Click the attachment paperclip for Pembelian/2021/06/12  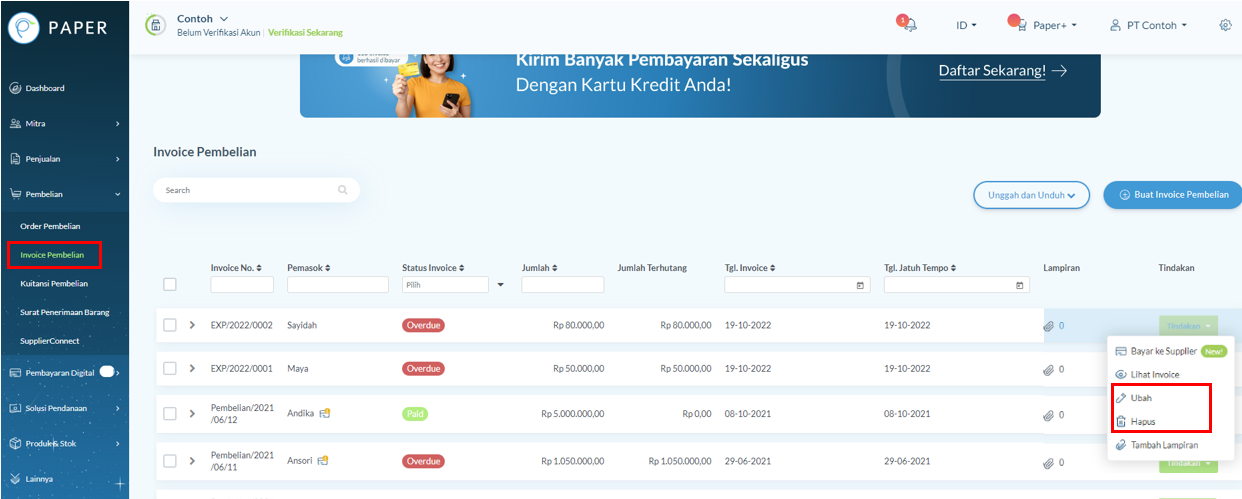[1049, 414]
